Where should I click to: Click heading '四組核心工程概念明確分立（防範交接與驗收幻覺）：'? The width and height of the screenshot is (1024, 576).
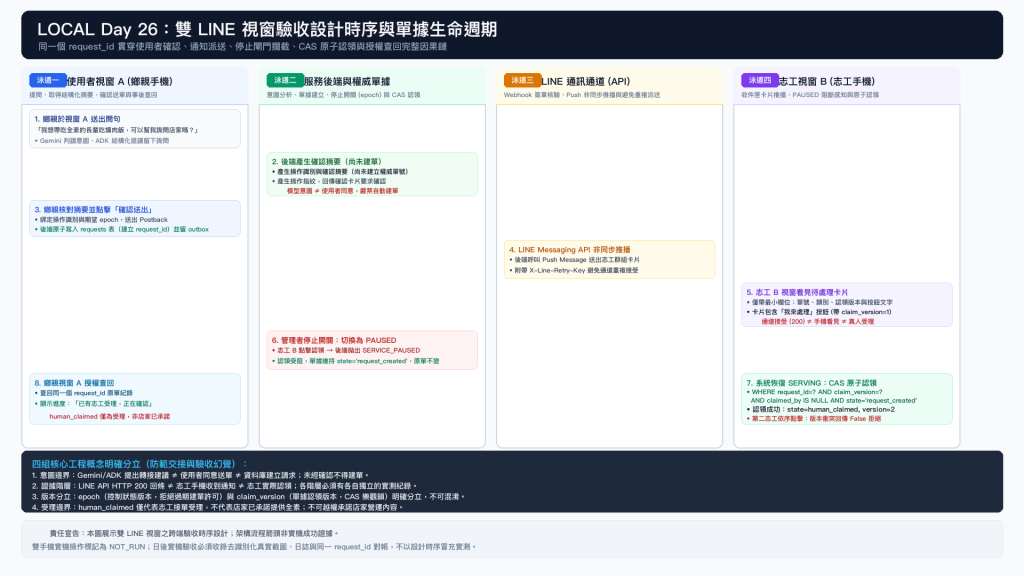click(x=139, y=464)
